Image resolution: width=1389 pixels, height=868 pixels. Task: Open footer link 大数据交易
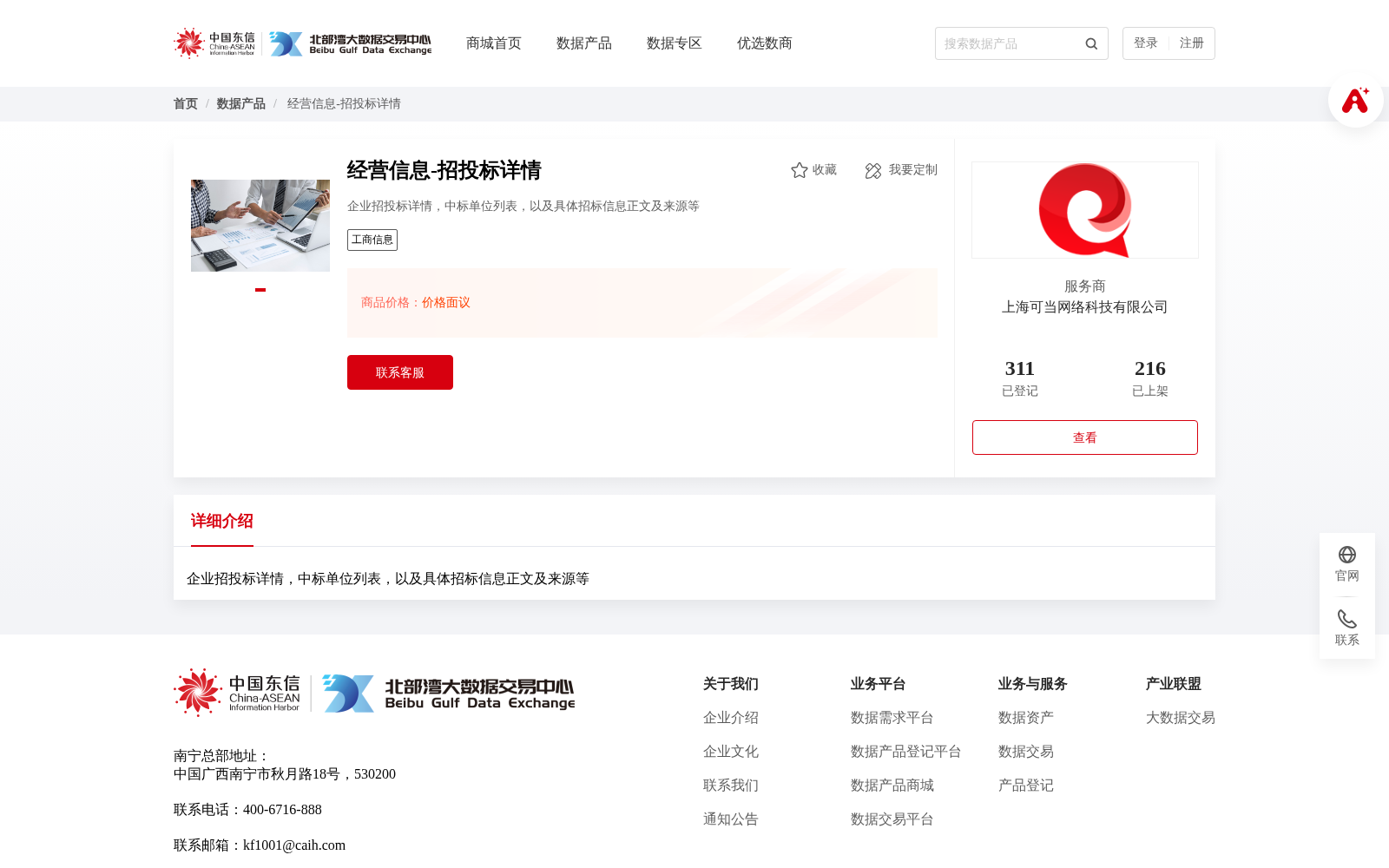coord(1181,718)
